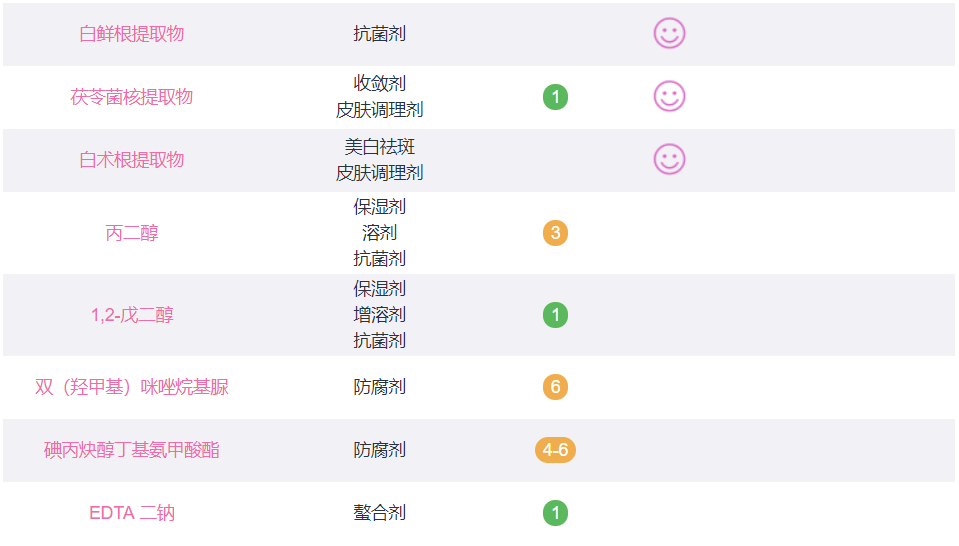This screenshot has width=959, height=546.
Task: Open the 白术根提取物 ingredient link
Action: [131, 160]
